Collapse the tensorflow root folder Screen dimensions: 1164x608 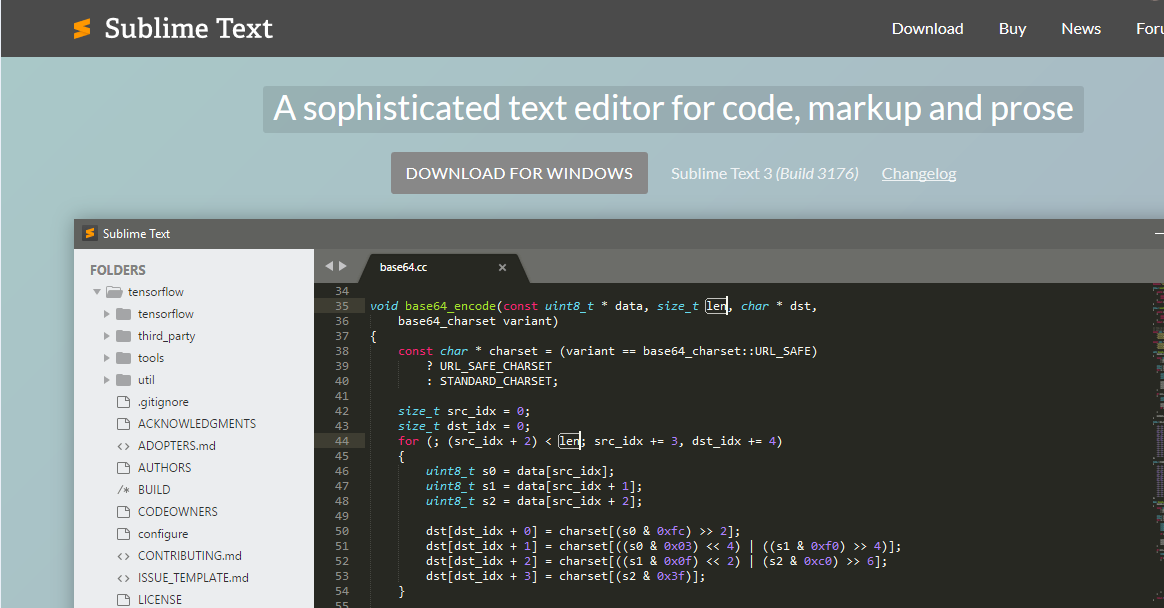click(97, 292)
